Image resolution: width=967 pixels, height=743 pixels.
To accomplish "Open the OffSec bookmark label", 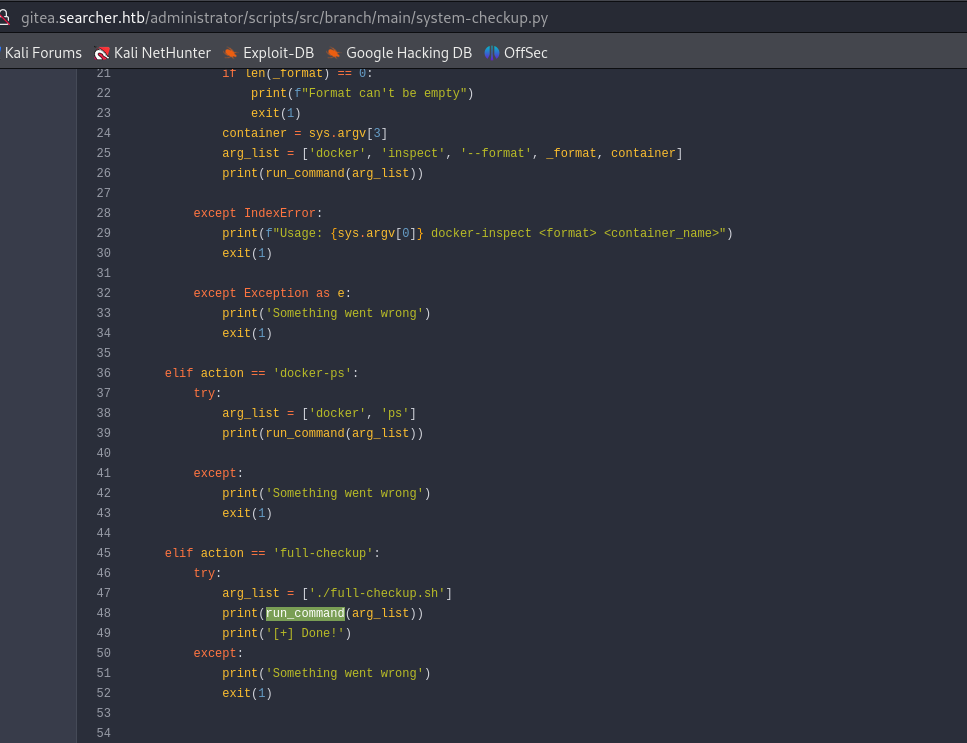I will point(525,53).
